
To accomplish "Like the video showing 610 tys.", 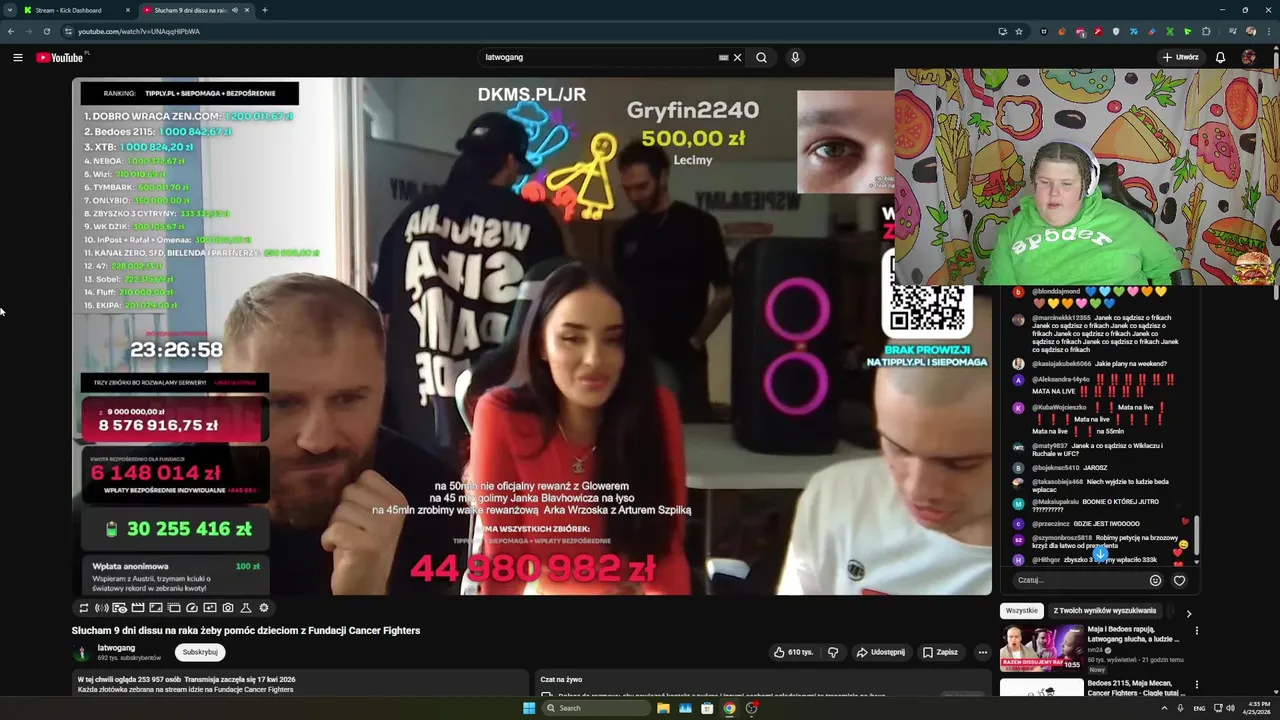I will [x=795, y=652].
